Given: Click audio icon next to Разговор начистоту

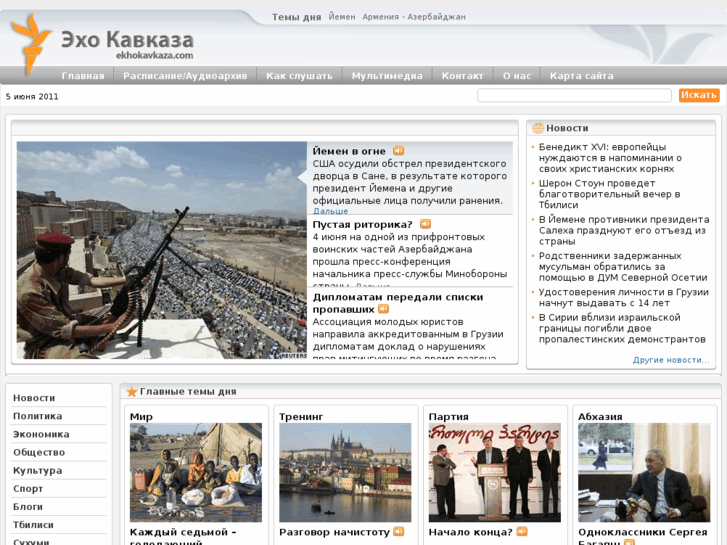Looking at the screenshot, I should click(x=399, y=532).
